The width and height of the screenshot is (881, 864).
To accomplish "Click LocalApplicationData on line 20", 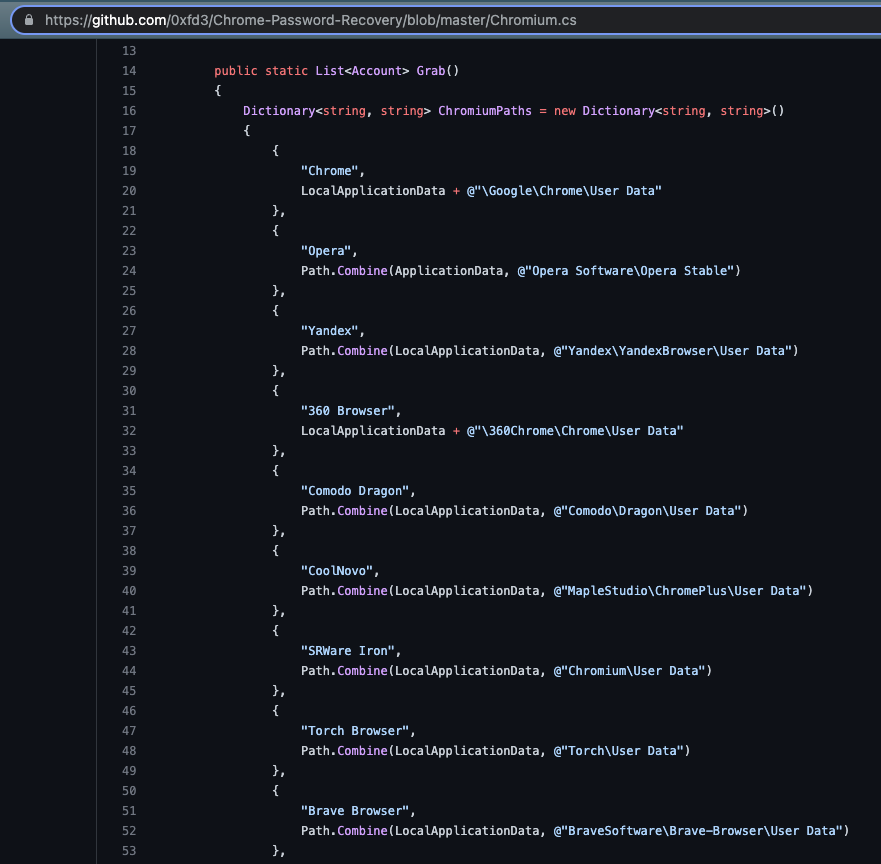I will [373, 191].
